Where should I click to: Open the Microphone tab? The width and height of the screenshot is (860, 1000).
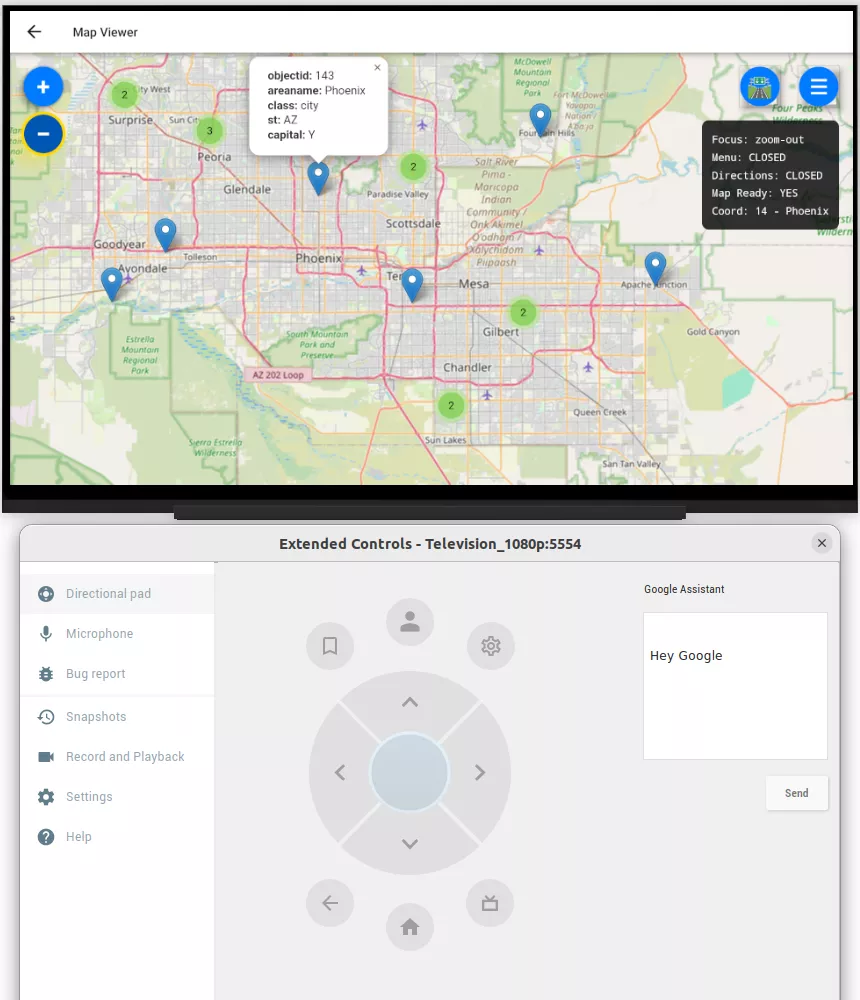(99, 634)
